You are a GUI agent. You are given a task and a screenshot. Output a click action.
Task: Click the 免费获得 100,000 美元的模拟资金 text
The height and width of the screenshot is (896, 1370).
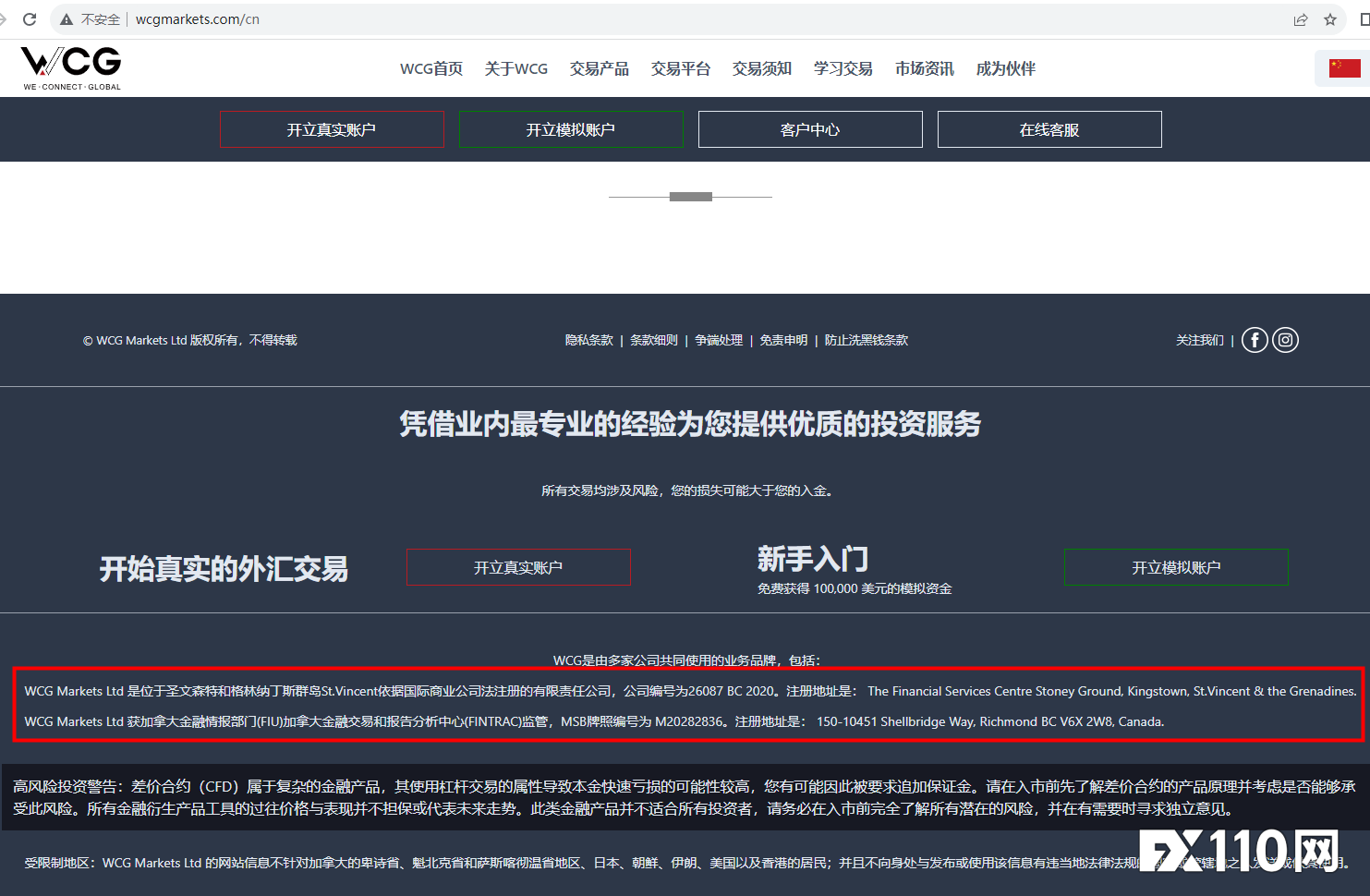pos(855,588)
